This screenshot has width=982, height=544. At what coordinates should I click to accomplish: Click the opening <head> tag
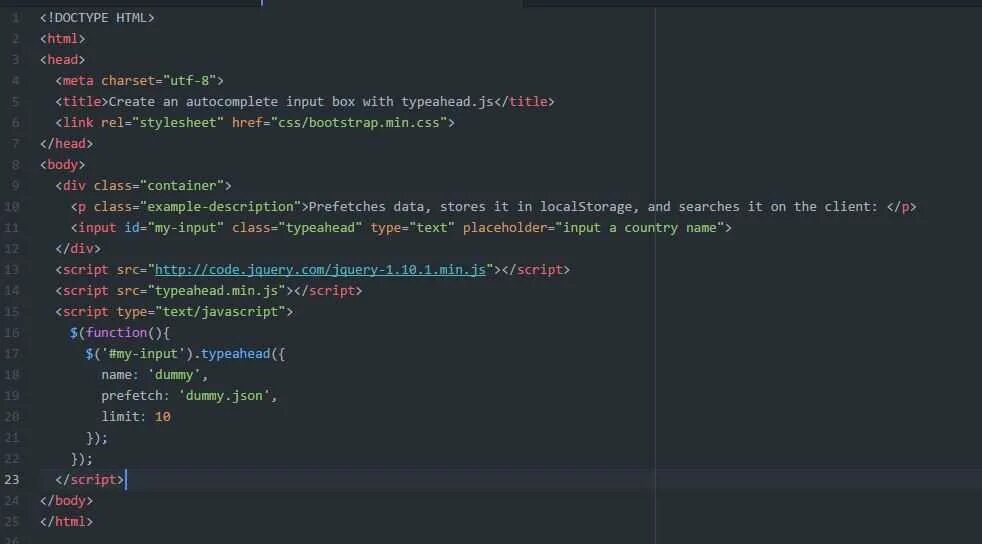pos(63,59)
